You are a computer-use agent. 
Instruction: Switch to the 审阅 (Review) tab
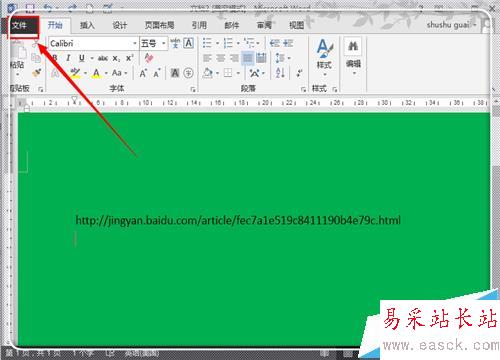(x=264, y=25)
